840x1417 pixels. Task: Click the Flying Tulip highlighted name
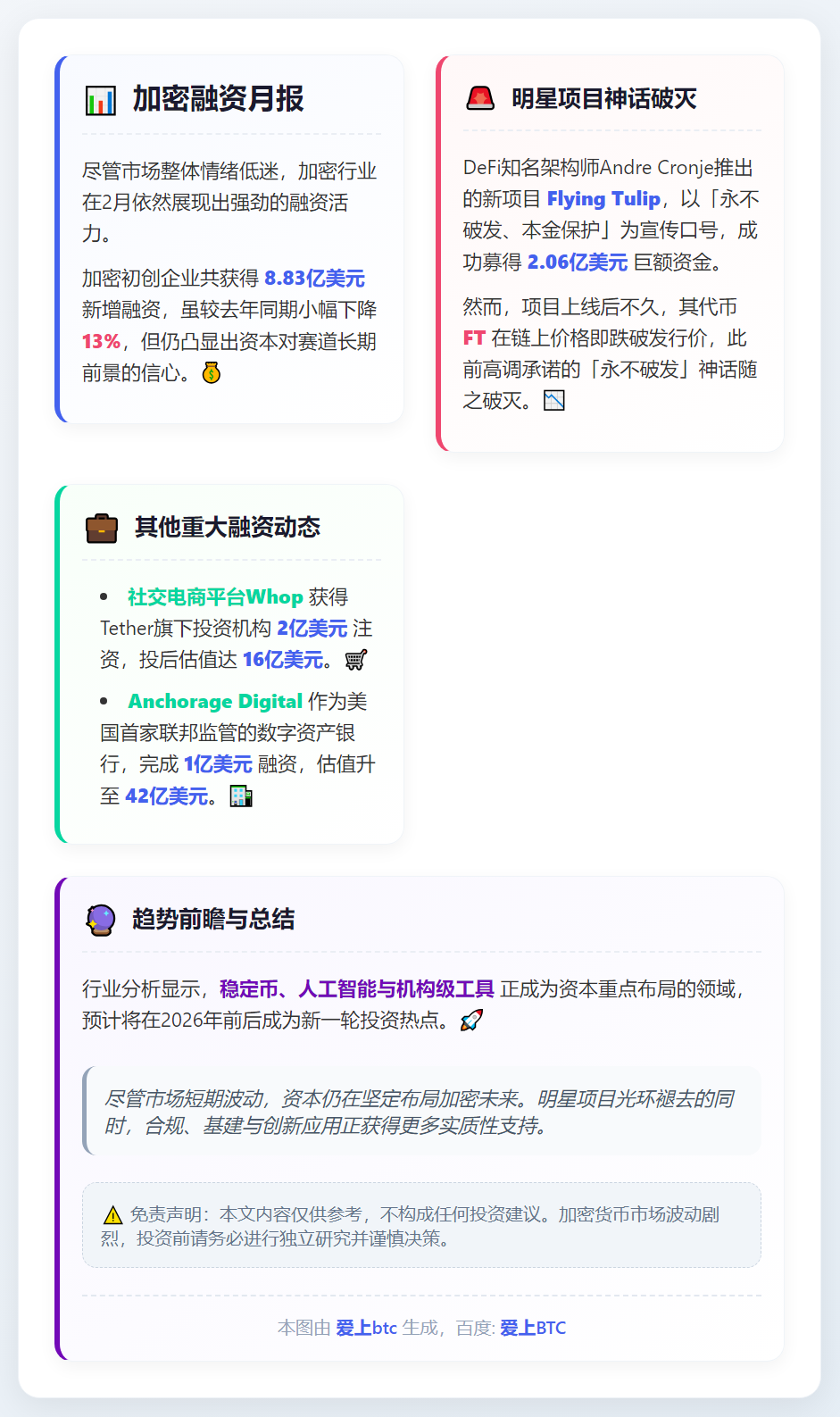[603, 199]
